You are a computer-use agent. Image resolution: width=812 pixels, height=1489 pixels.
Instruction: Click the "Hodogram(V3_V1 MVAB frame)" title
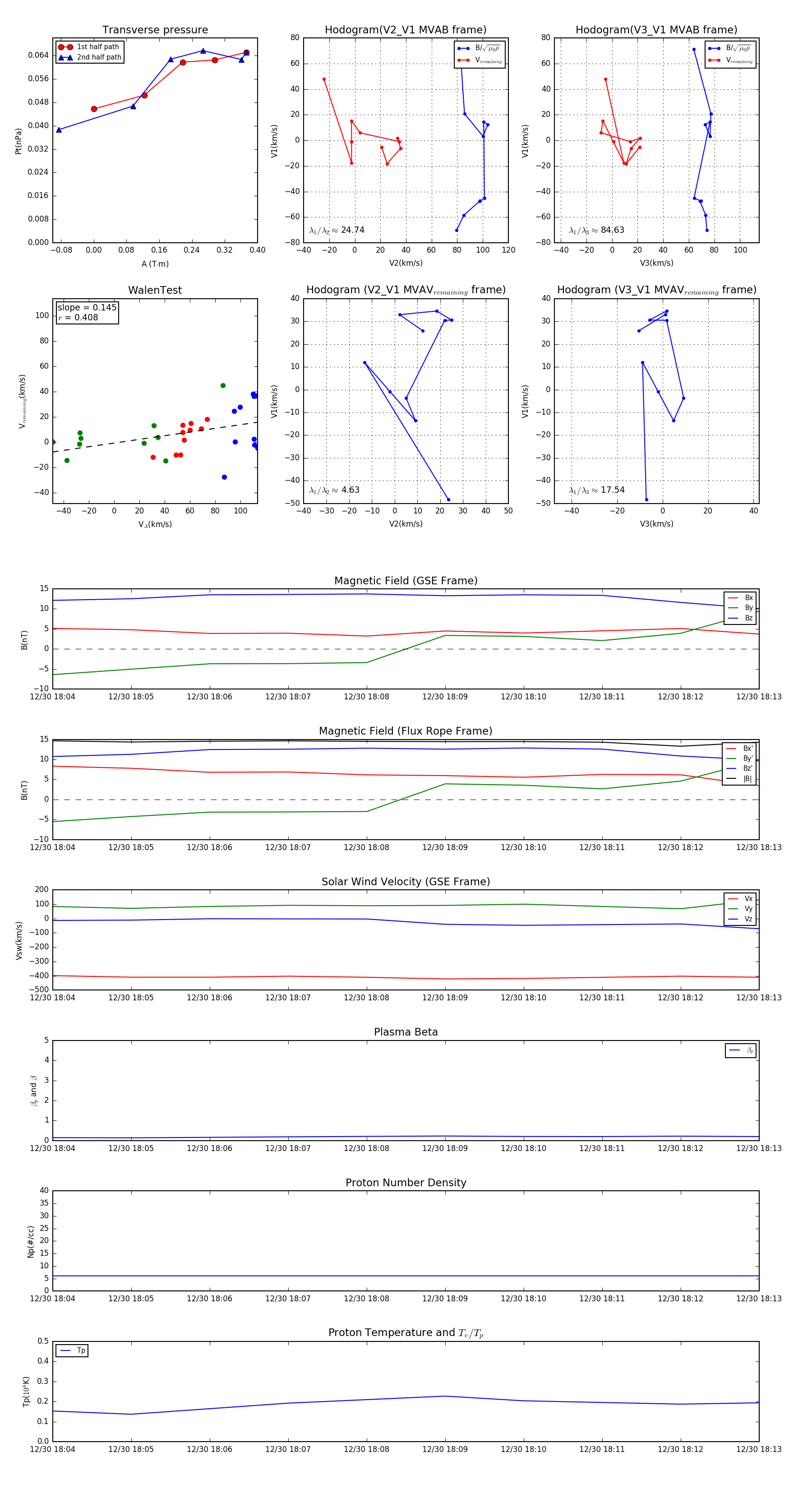[656, 30]
